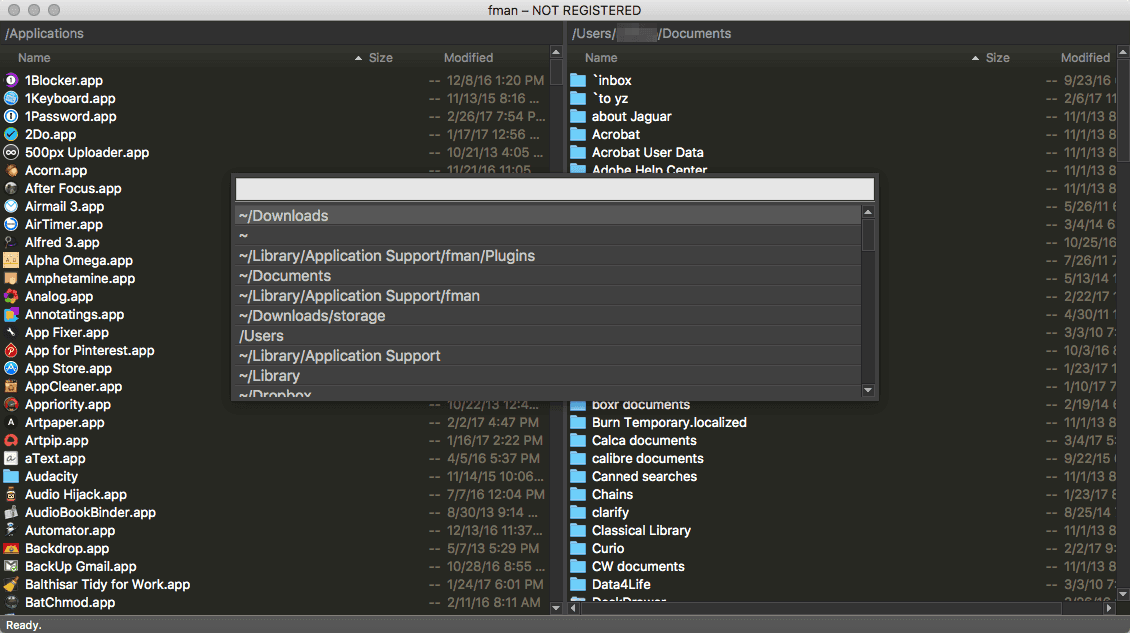Click the go-to path search field

(555, 189)
